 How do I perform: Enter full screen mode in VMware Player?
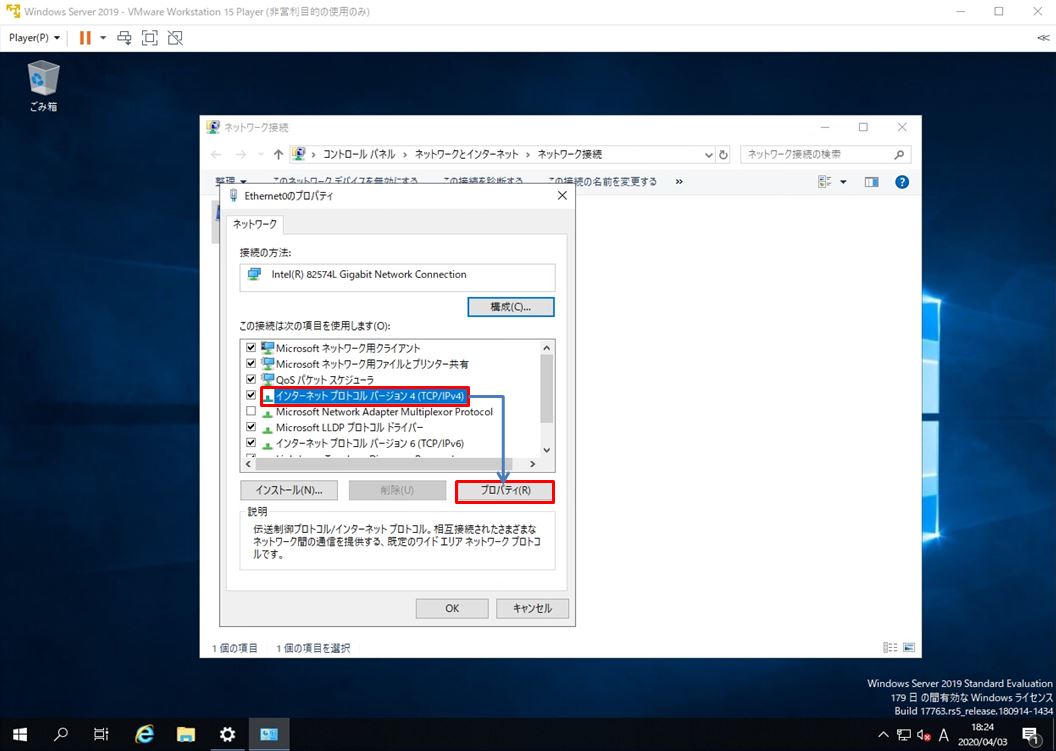pyautogui.click(x=150, y=38)
